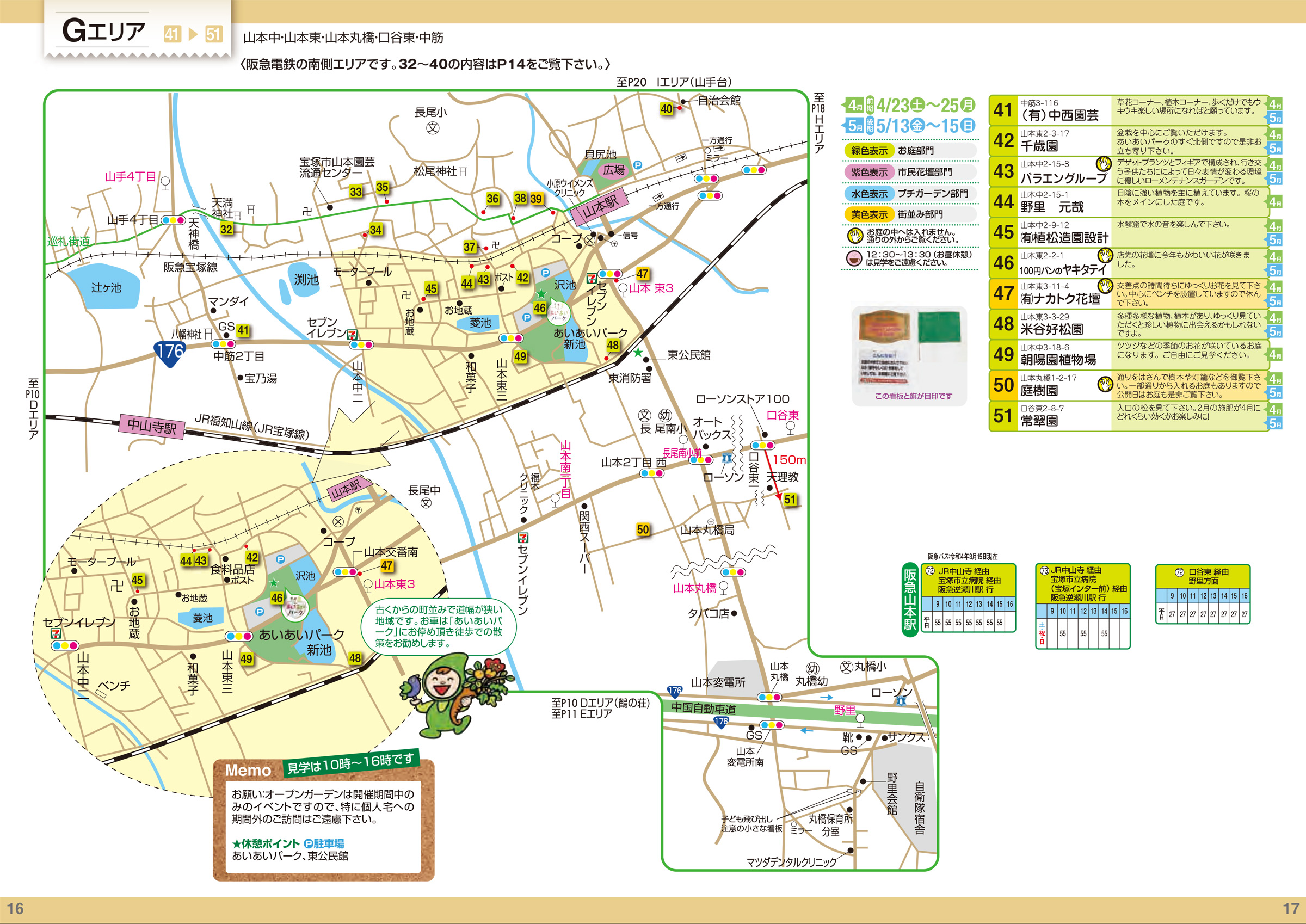This screenshot has width=1306, height=924.
Task: Click the 黄色表示 legend swatch
Action: coord(869,215)
